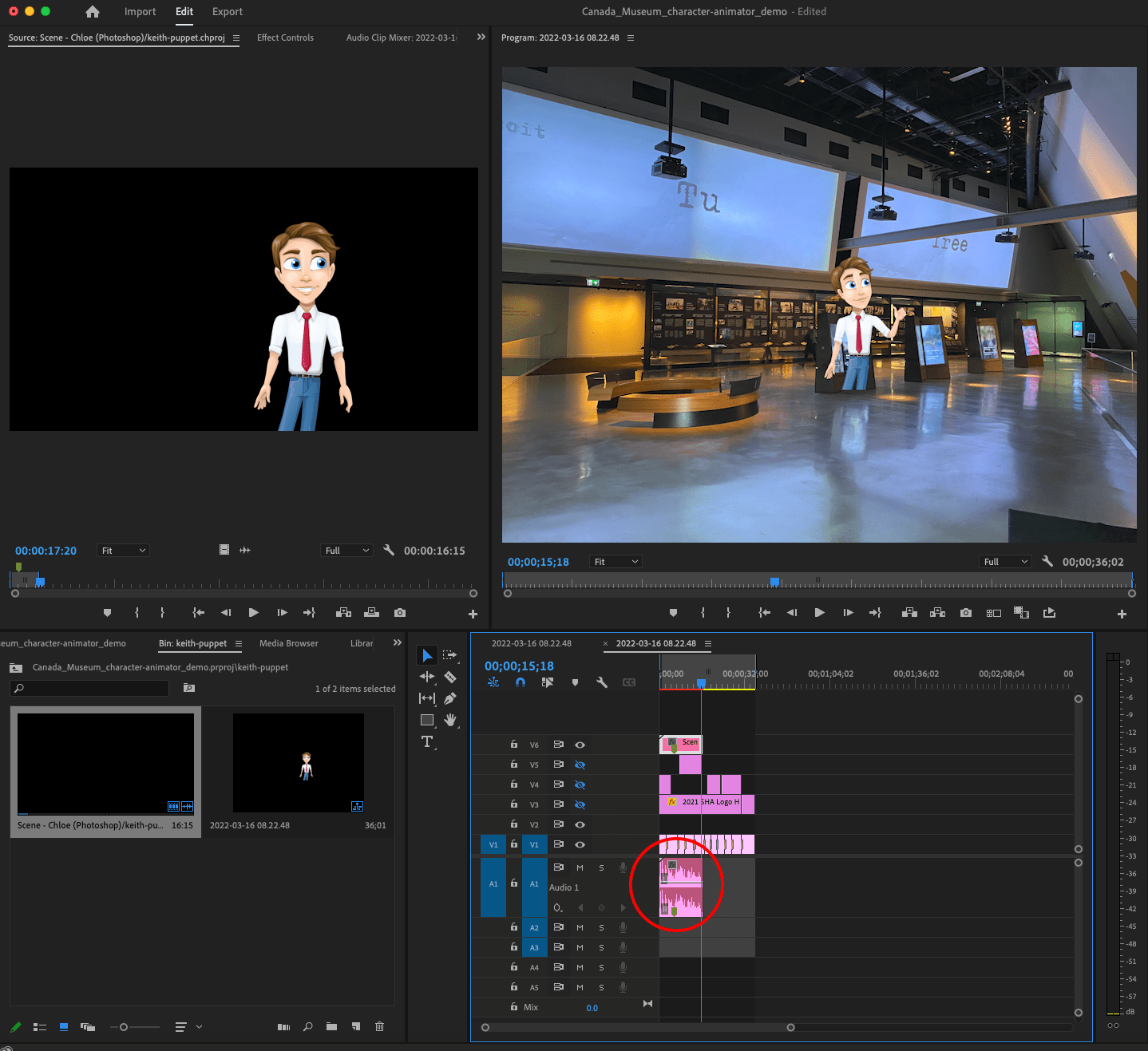The height and width of the screenshot is (1051, 1148).
Task: Switch to the Media Browser tab
Action: pos(288,643)
